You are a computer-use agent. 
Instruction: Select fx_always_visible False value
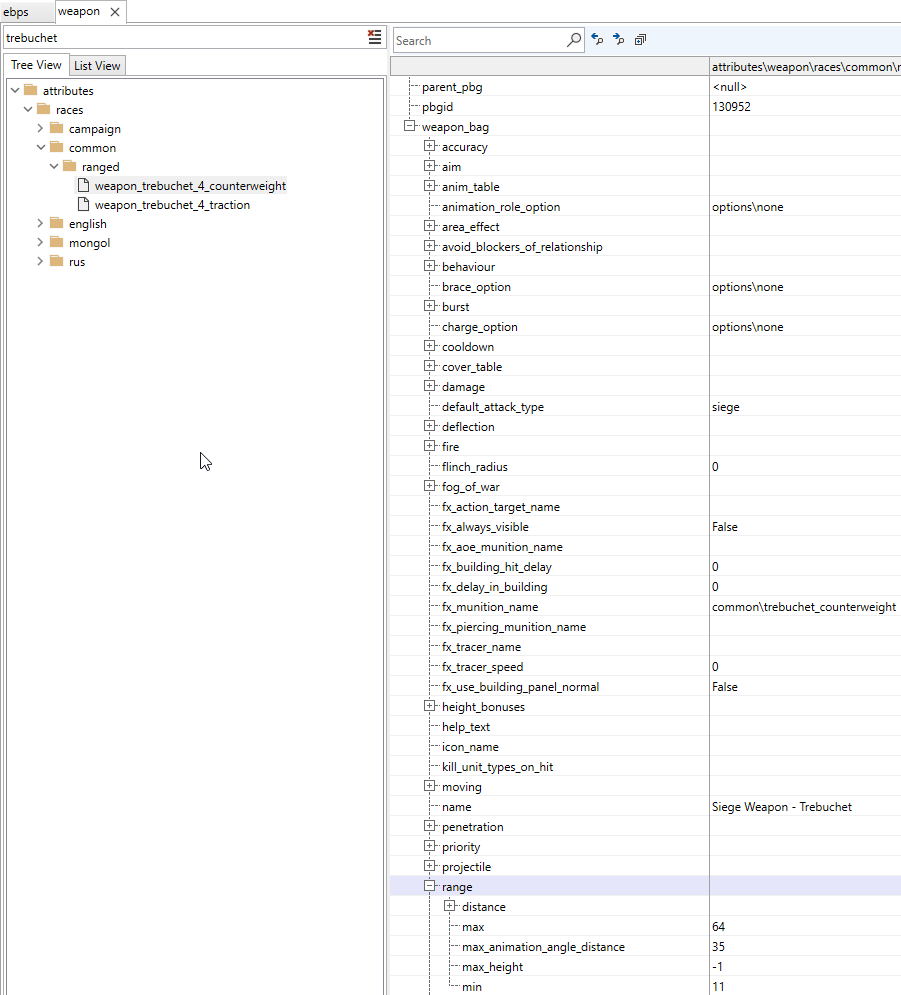[725, 527]
